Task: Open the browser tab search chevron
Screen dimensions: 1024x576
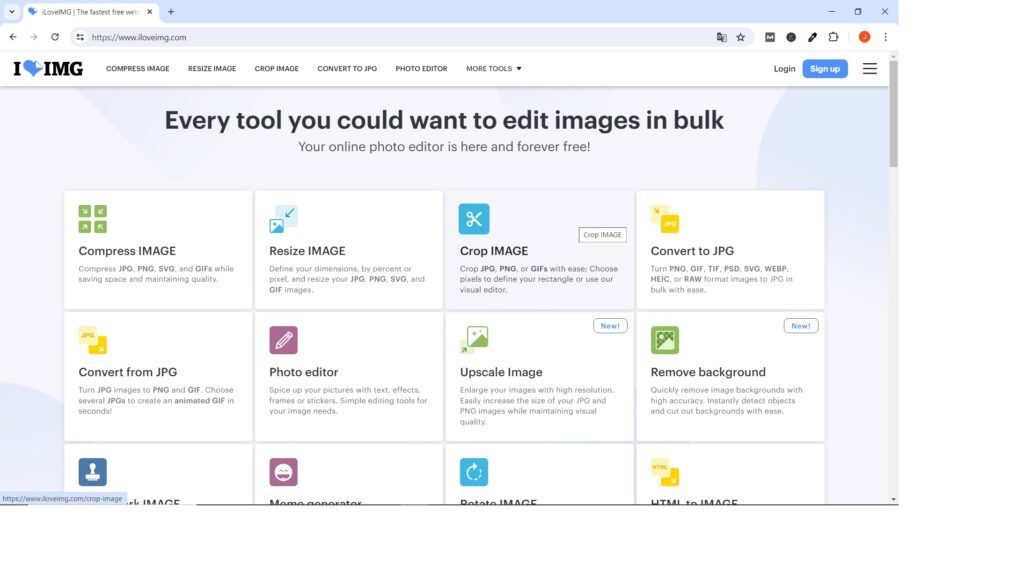Action: click(12, 12)
